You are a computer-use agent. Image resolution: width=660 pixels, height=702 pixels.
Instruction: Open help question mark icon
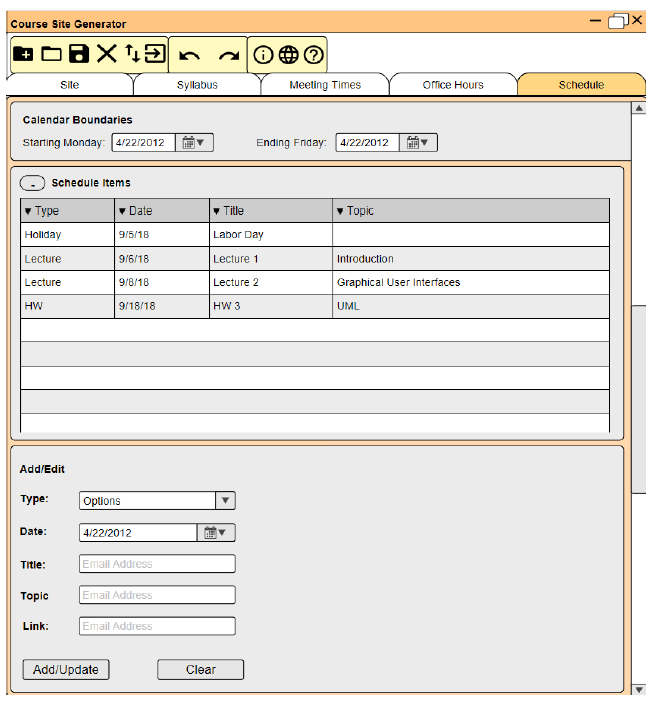[313, 55]
